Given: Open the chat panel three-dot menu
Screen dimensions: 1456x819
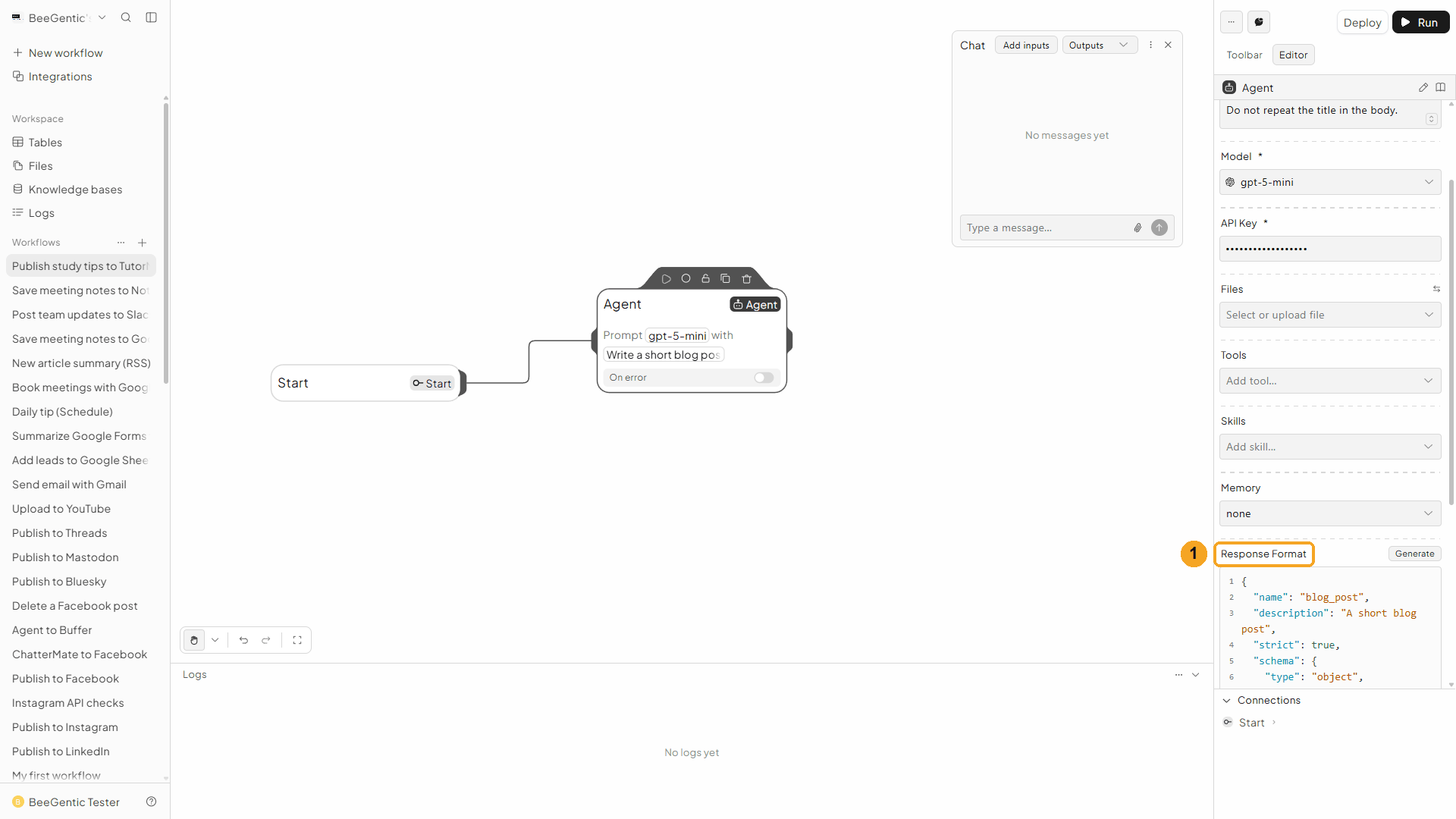Looking at the screenshot, I should tap(1150, 45).
